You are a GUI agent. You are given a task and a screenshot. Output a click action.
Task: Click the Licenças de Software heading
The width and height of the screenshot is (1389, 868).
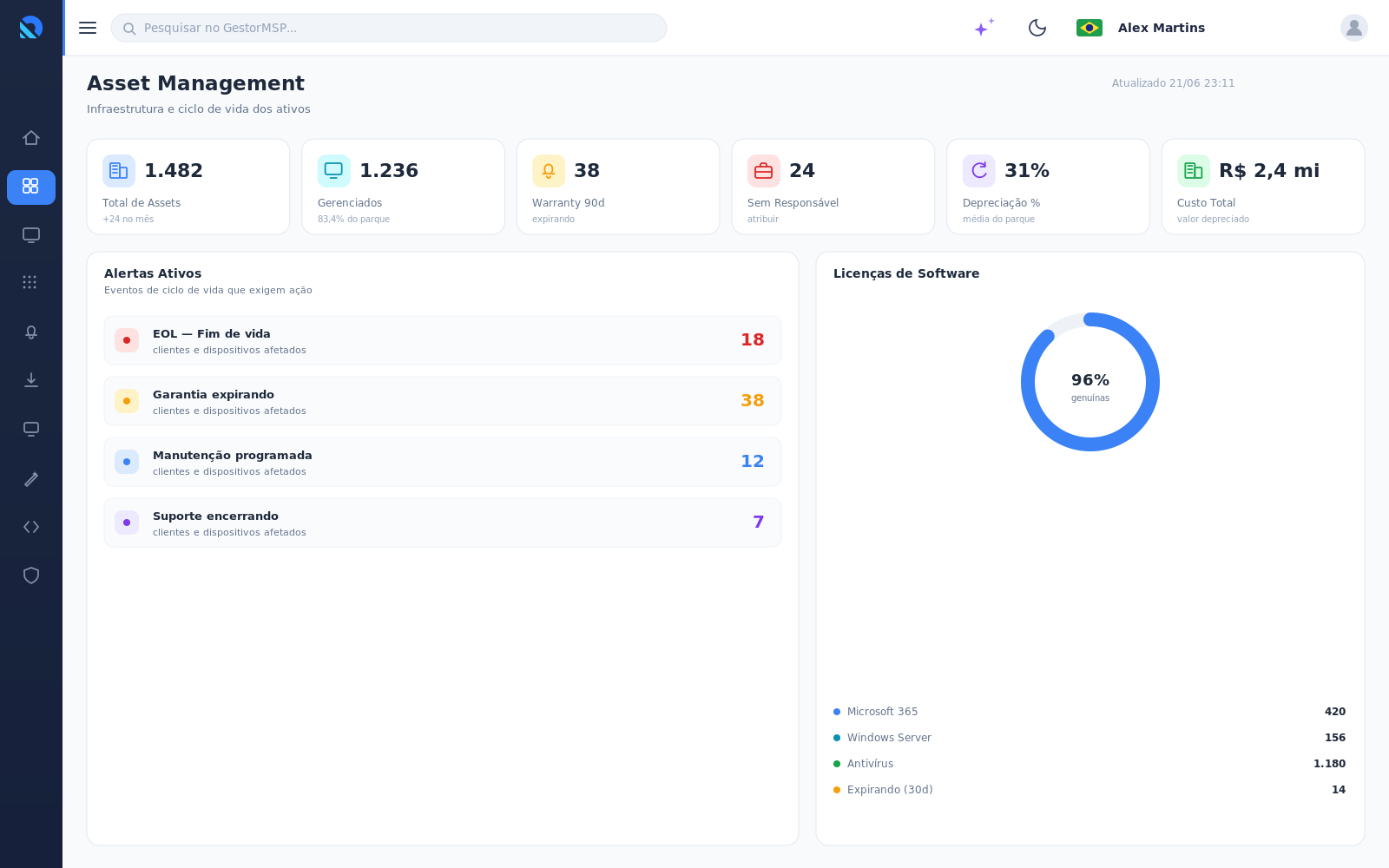click(906, 273)
